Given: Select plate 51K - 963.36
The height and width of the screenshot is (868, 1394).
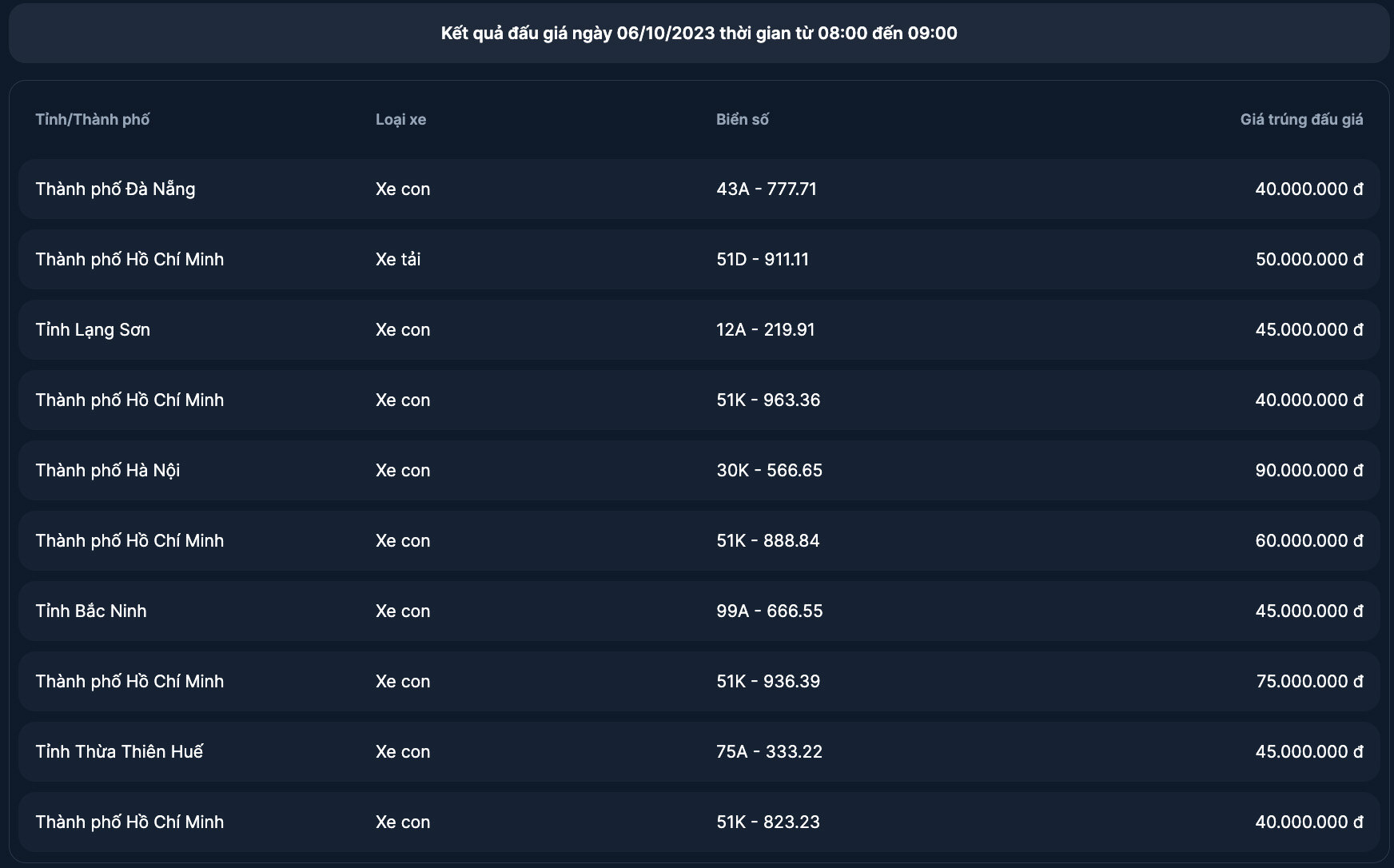Looking at the screenshot, I should pyautogui.click(x=768, y=400).
